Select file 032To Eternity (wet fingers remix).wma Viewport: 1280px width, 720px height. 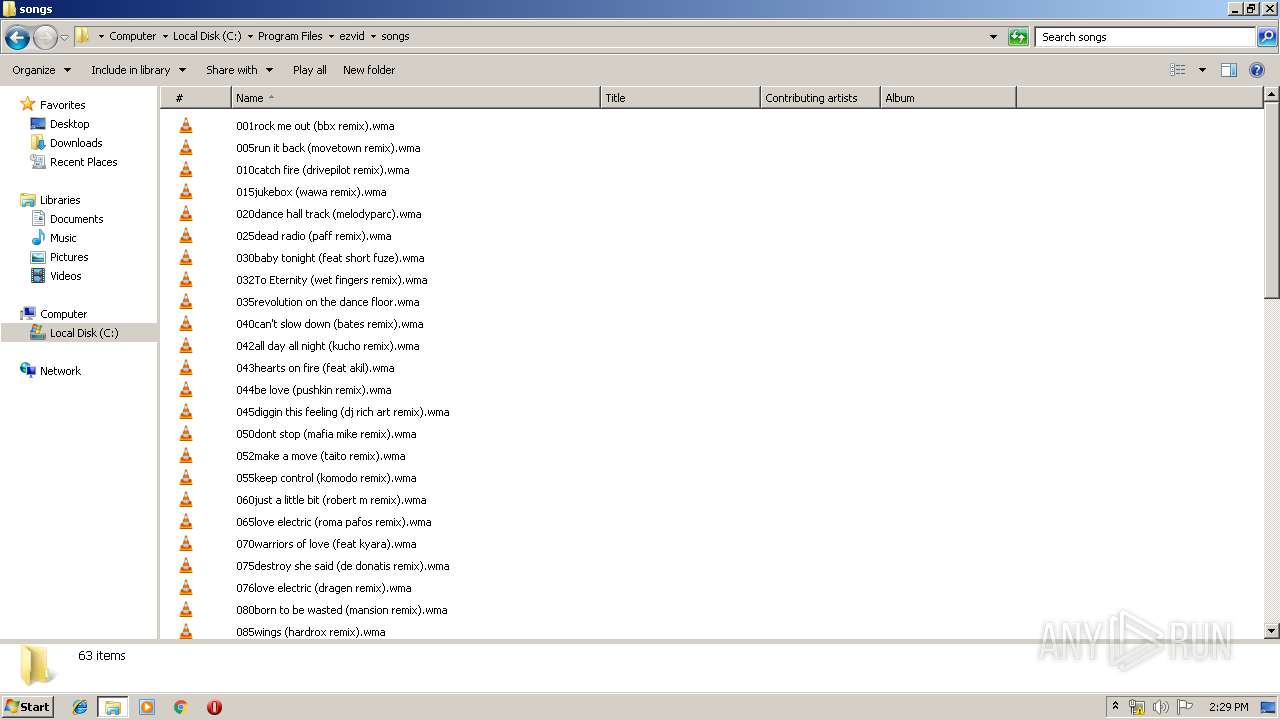click(x=331, y=280)
